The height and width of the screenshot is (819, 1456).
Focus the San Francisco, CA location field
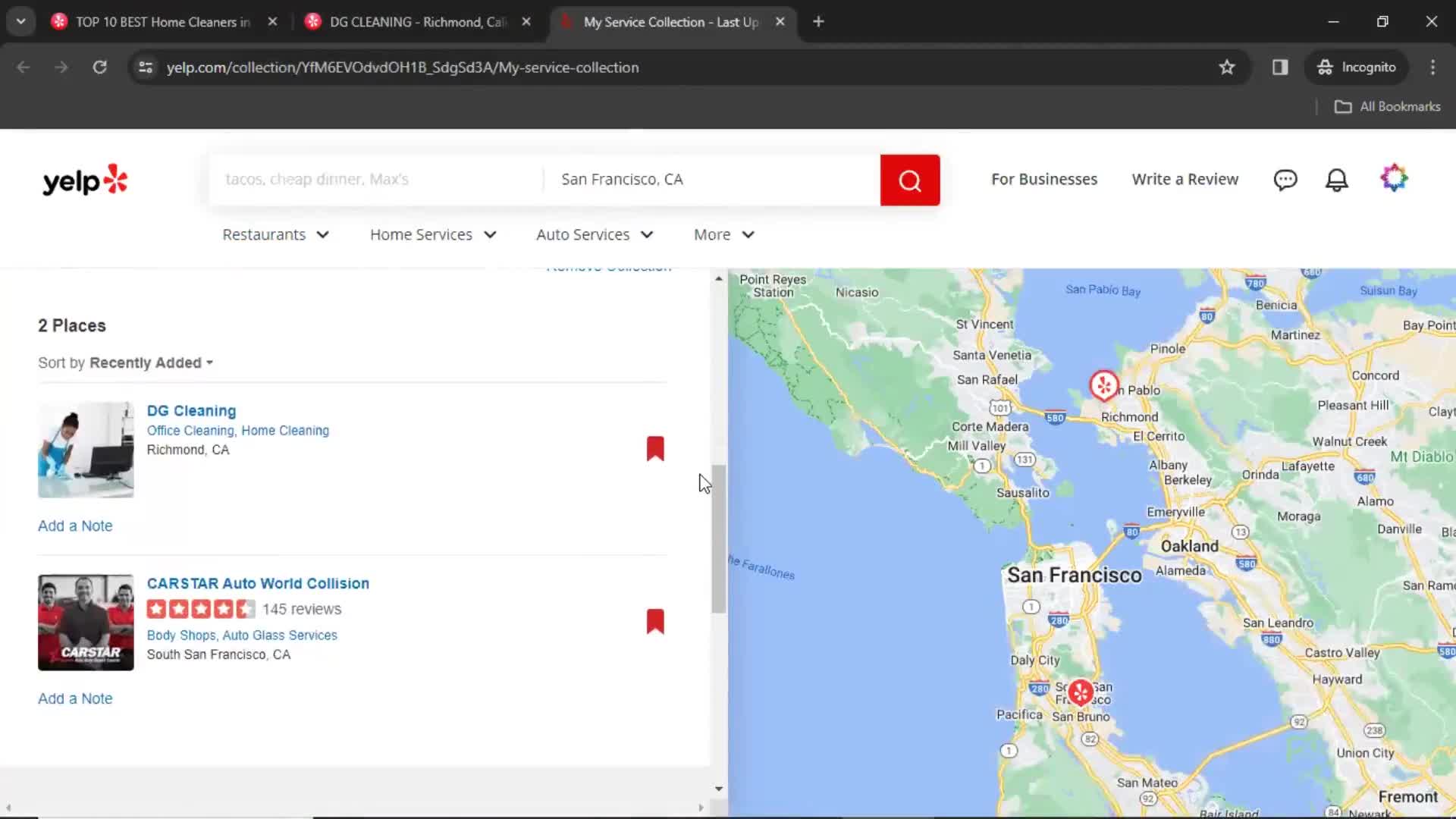pos(712,180)
